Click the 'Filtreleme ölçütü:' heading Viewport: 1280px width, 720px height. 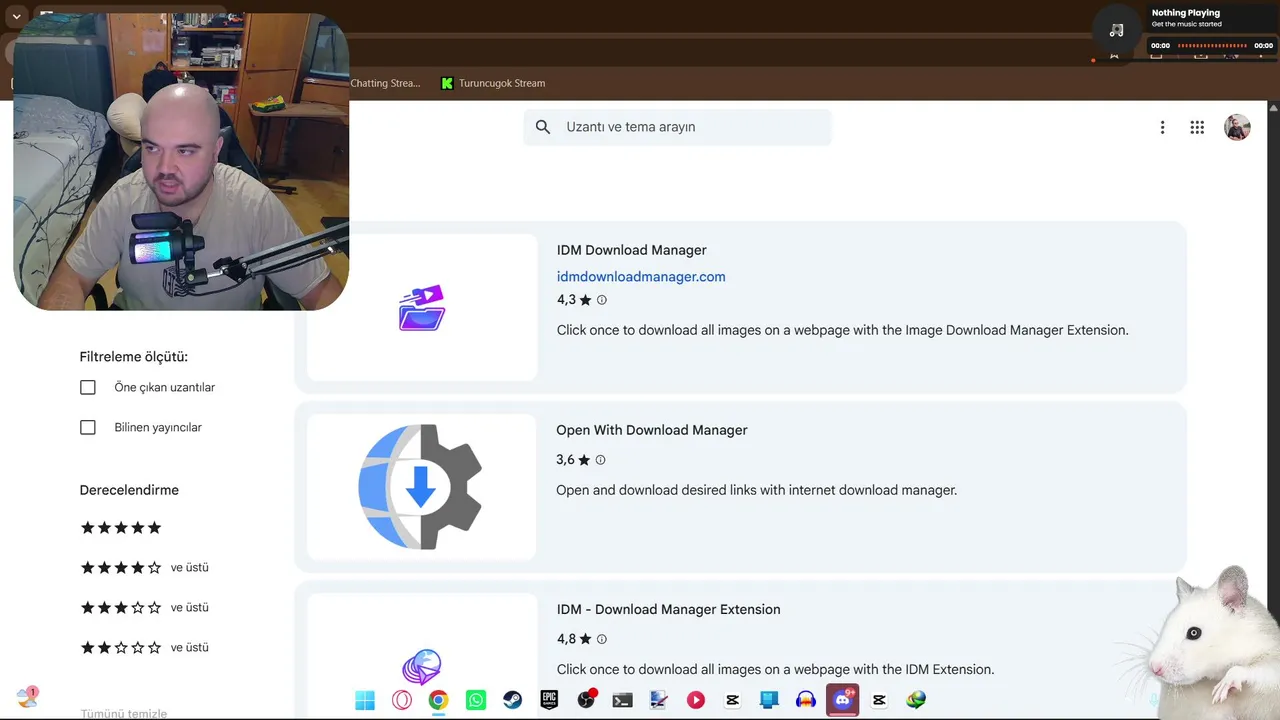point(134,357)
